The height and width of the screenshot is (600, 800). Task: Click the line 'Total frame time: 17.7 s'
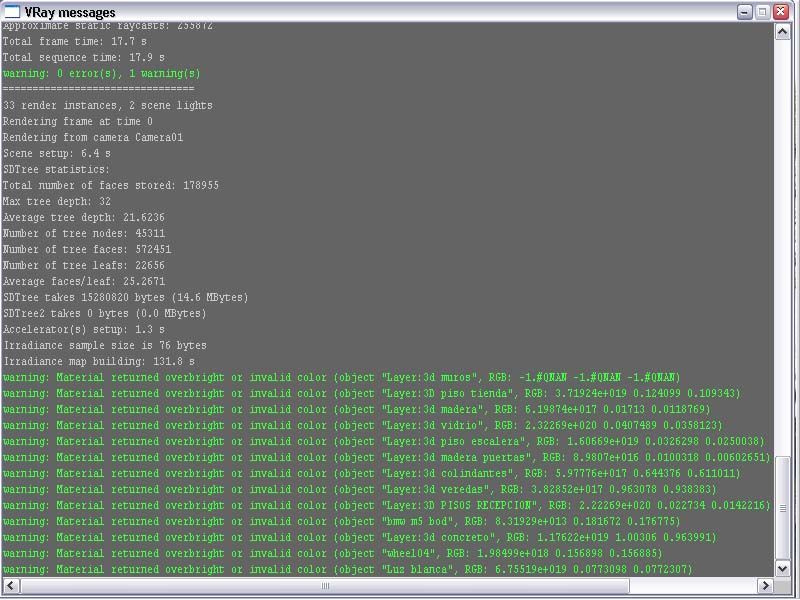click(x=74, y=41)
